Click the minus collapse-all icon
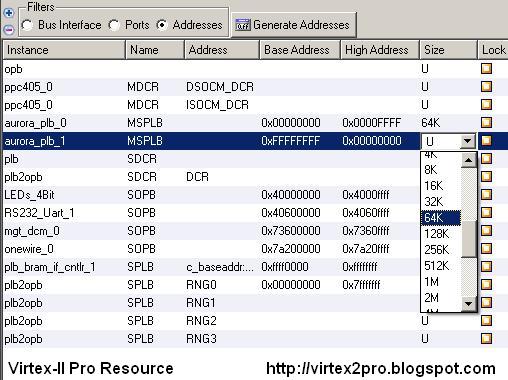508x380 pixels. pos(9,30)
